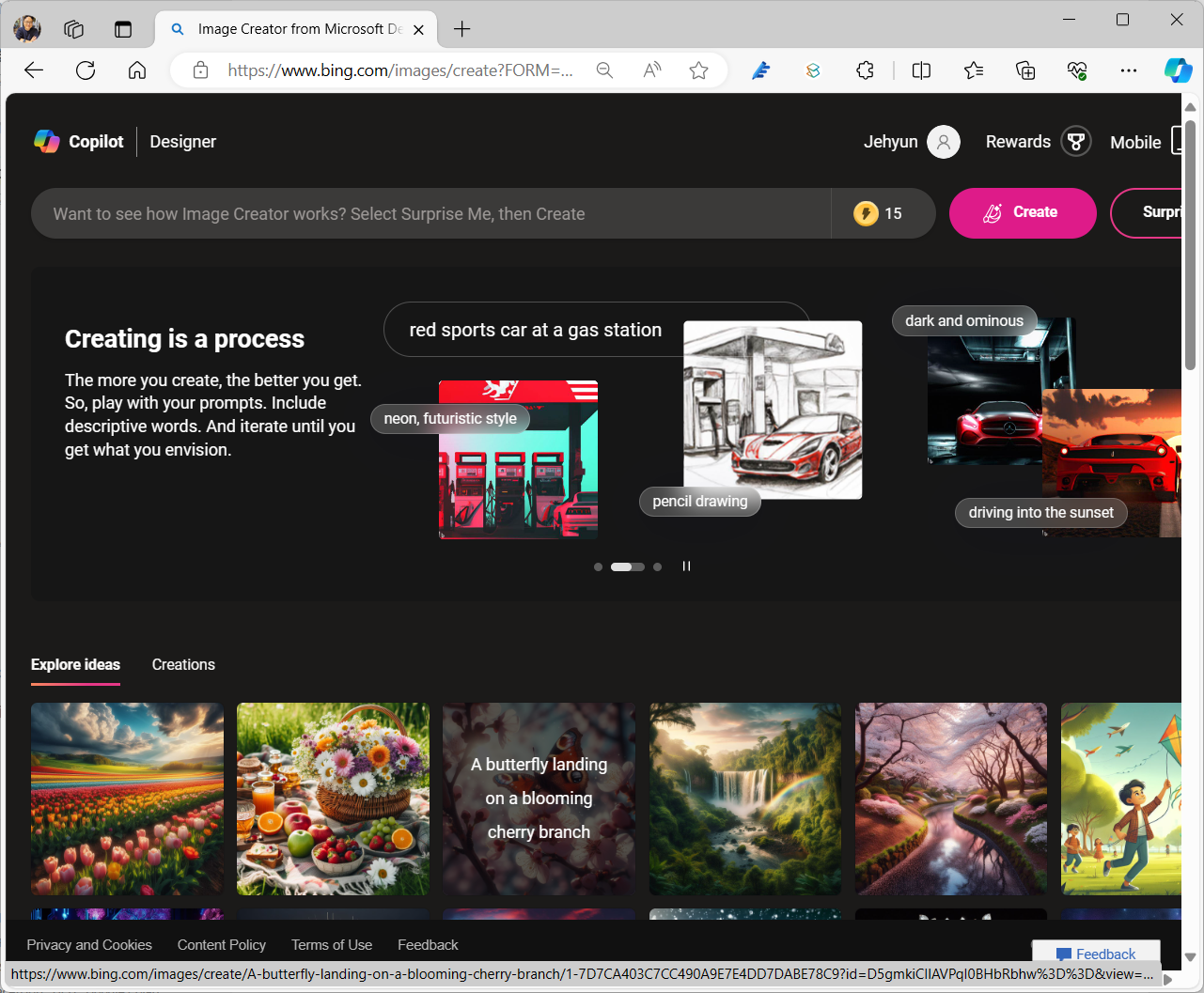
Task: Click the teal layered extension icon
Action: click(813, 70)
